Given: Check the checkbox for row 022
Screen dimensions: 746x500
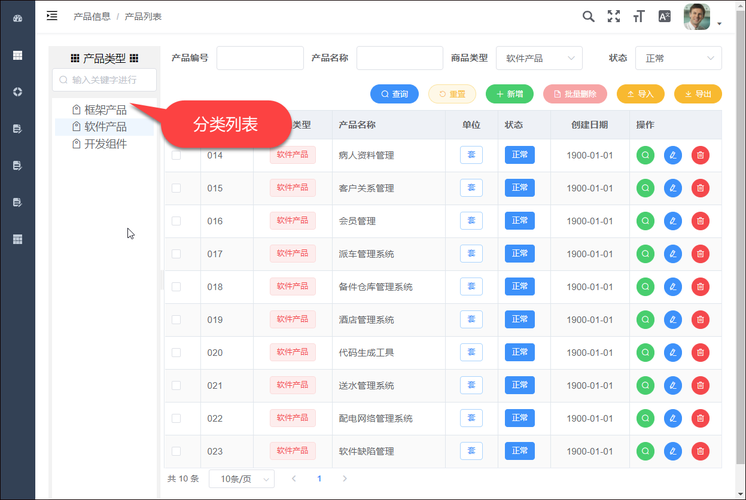Looking at the screenshot, I should point(176,418).
